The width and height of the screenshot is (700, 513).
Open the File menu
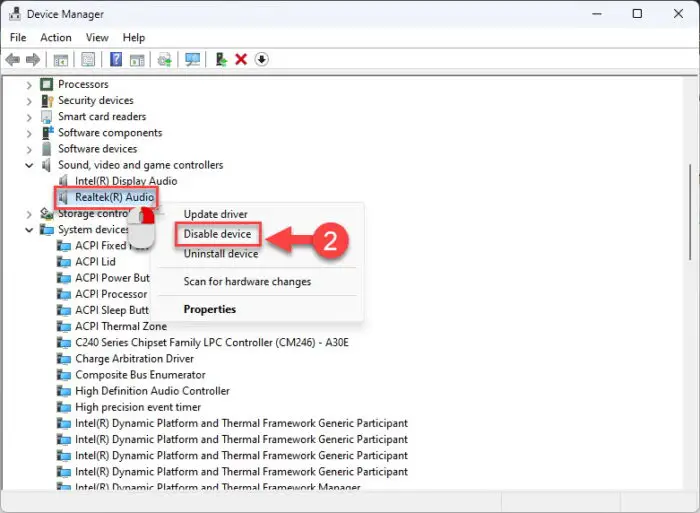pos(18,38)
